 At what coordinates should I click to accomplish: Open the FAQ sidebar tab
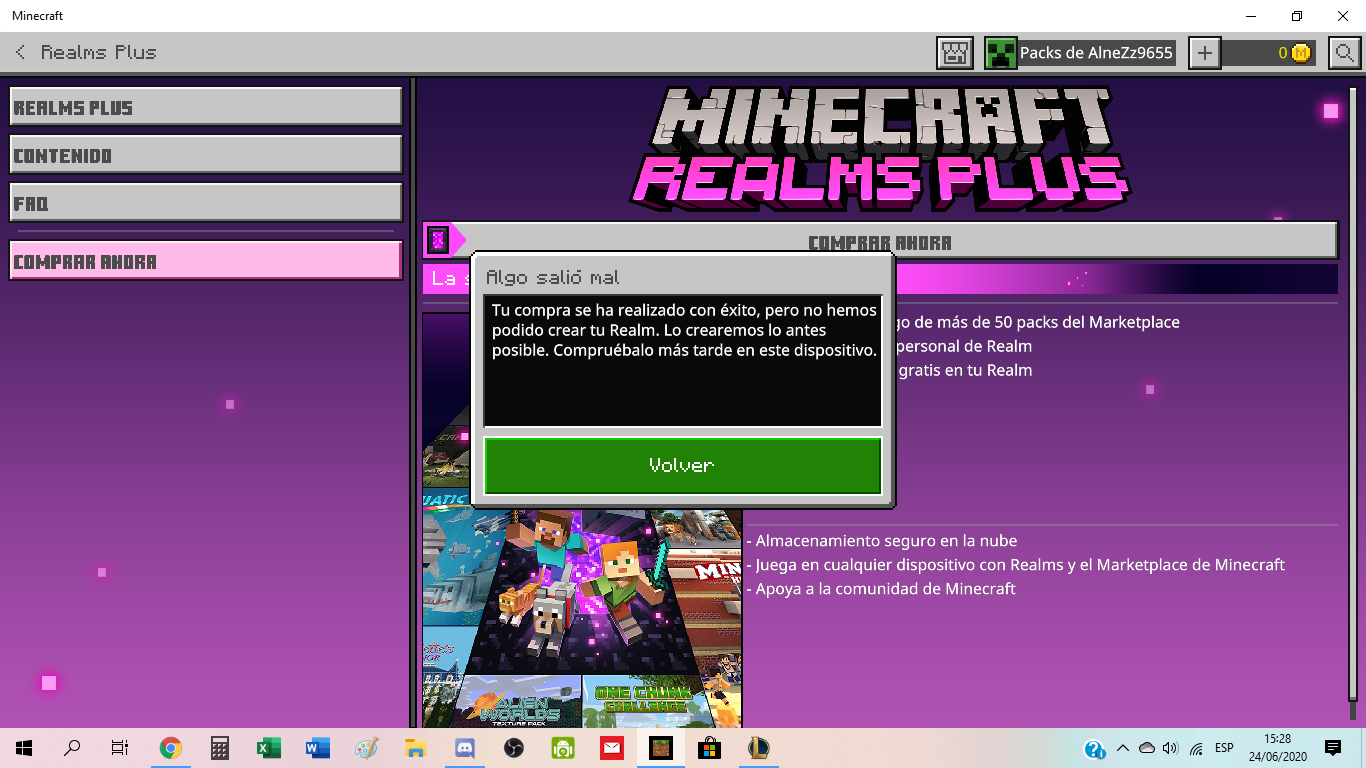[206, 203]
